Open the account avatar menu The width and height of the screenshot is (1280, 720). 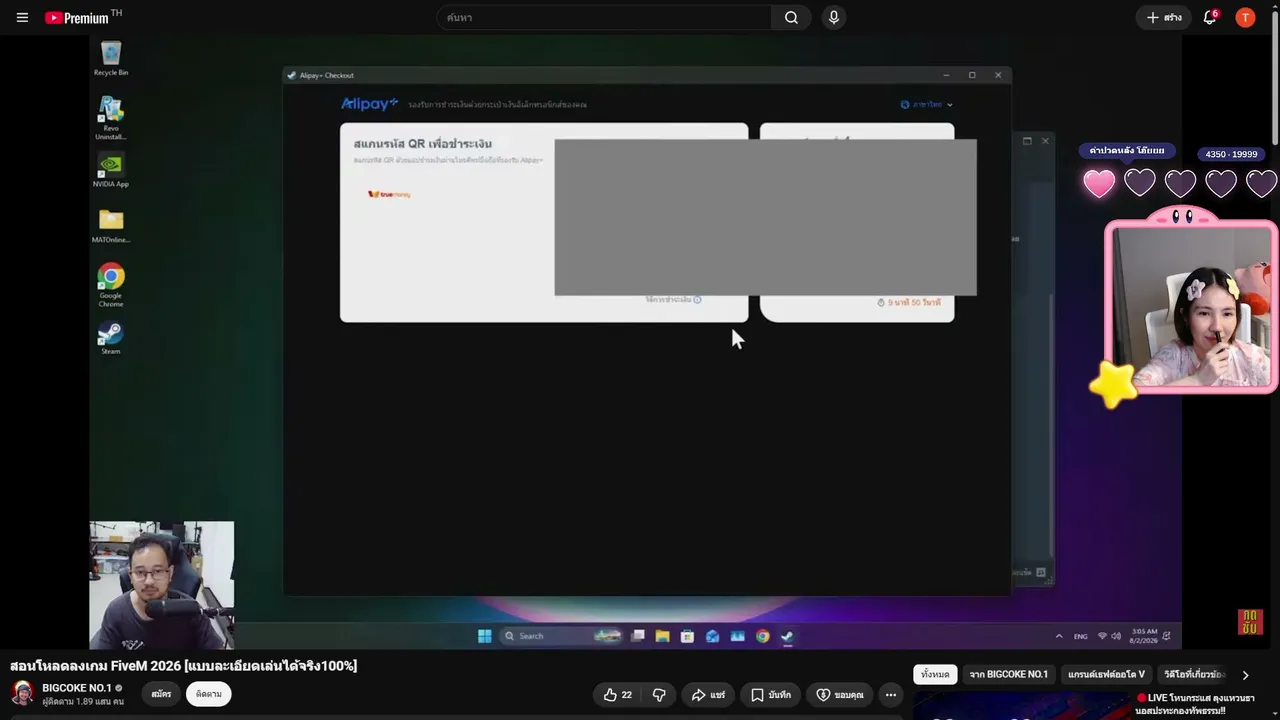1245,17
